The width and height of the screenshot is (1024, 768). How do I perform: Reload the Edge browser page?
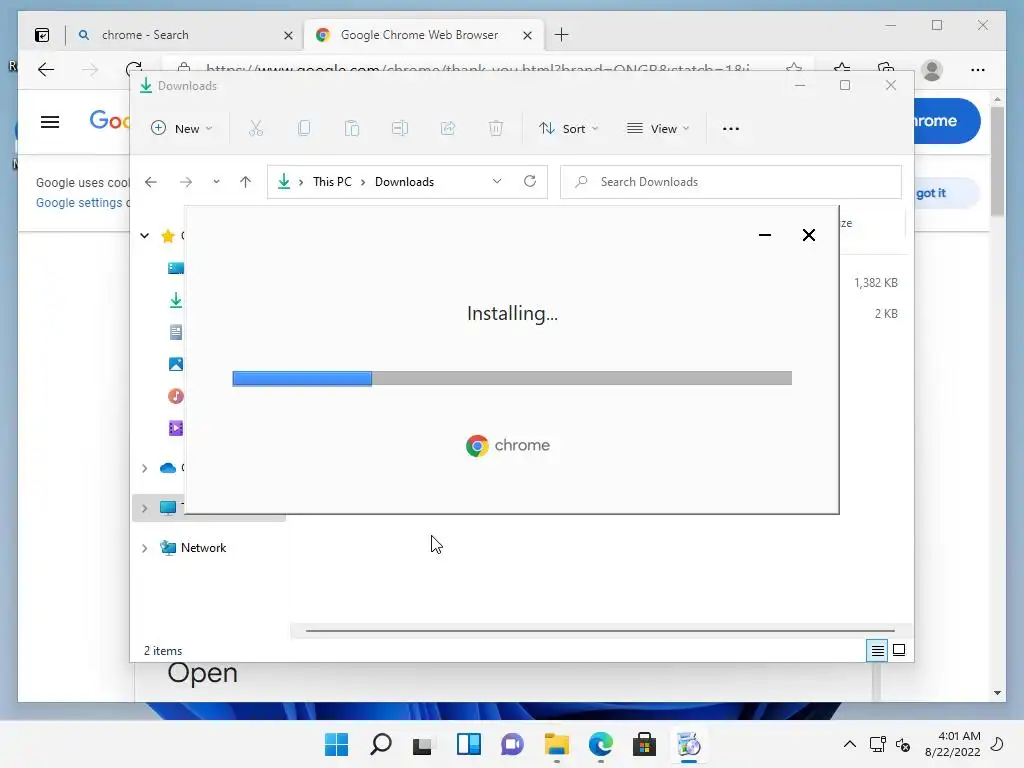point(134,69)
